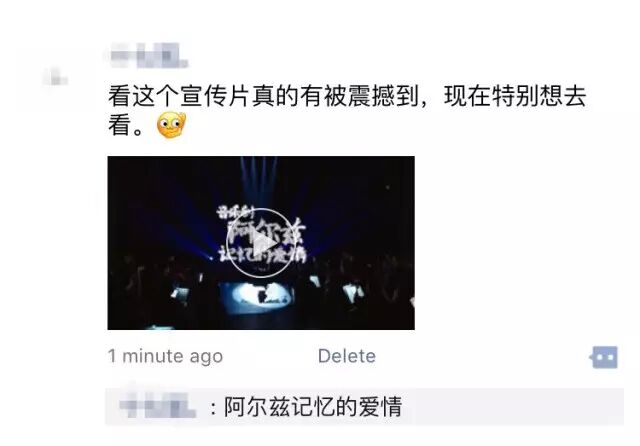Tap the text 现在特别想去
This screenshot has width=640, height=446.
(515, 96)
